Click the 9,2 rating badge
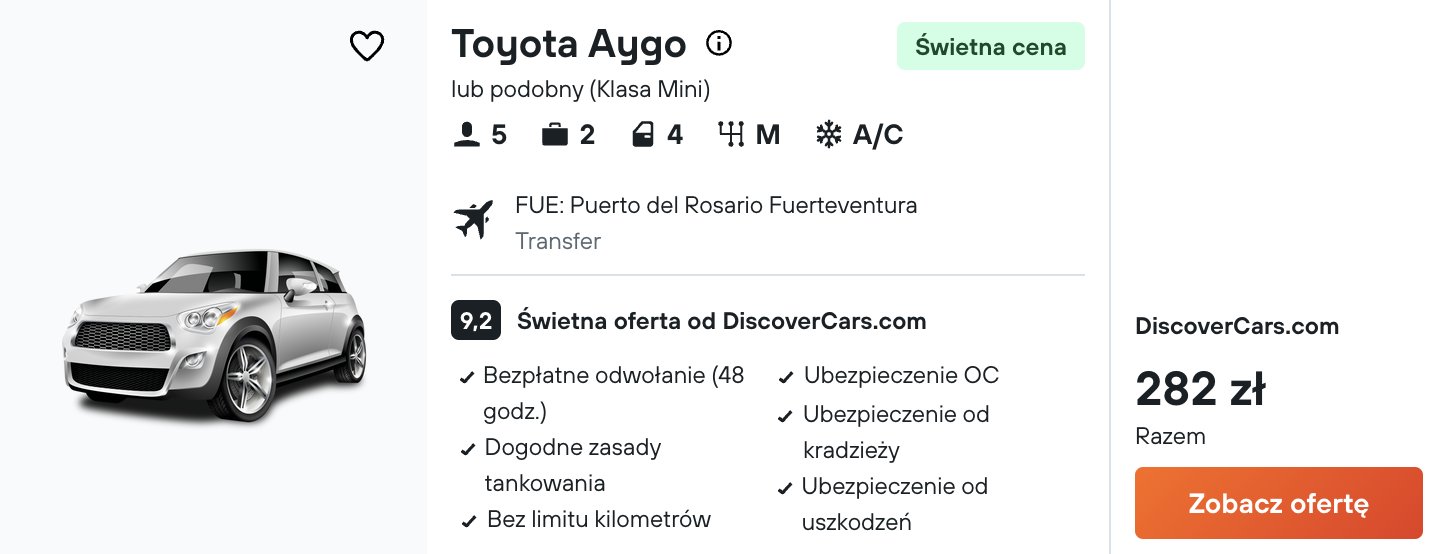Viewport: 1436px width, 554px height. click(x=476, y=321)
